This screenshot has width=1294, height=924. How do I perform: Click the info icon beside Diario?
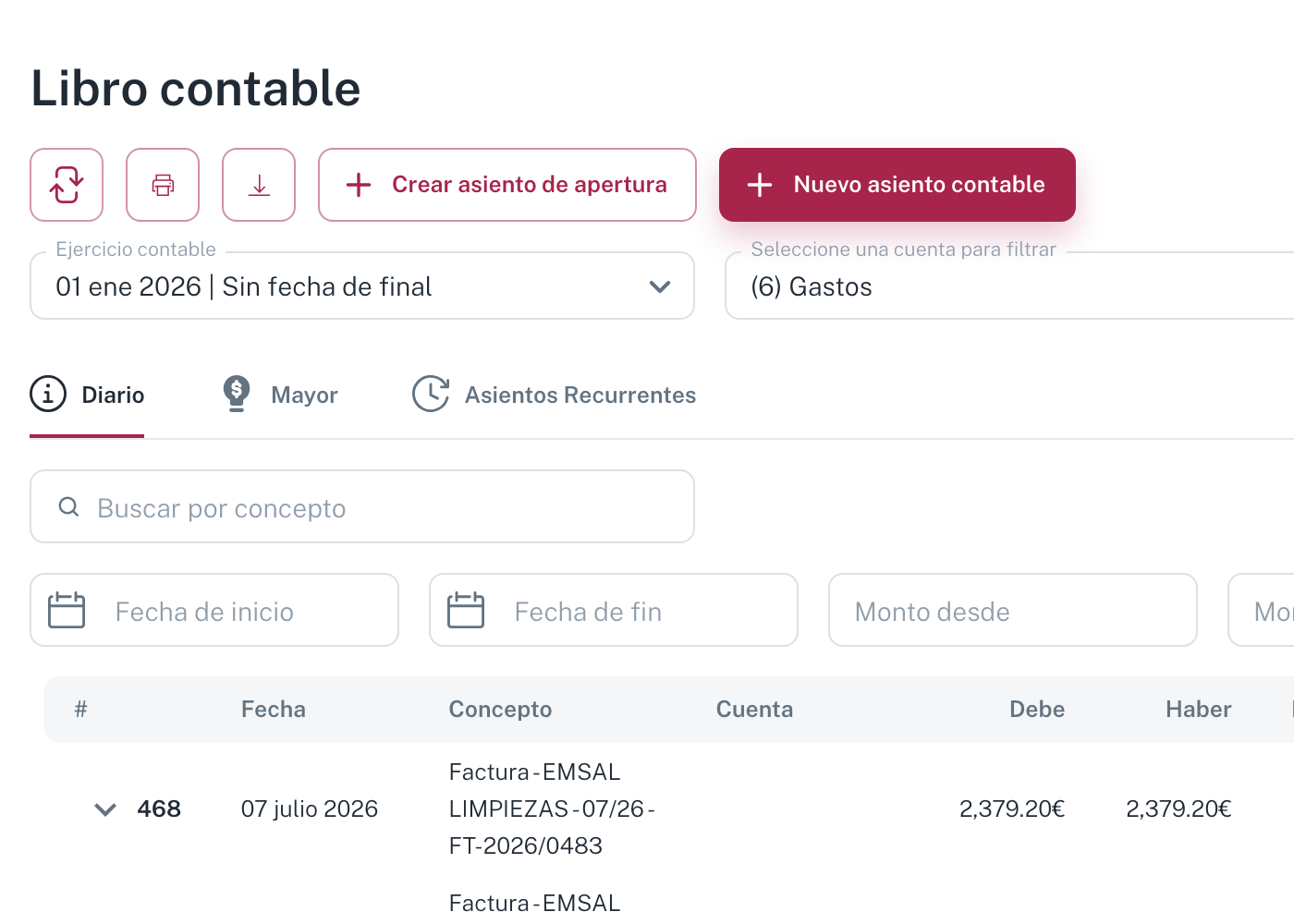pyautogui.click(x=48, y=395)
